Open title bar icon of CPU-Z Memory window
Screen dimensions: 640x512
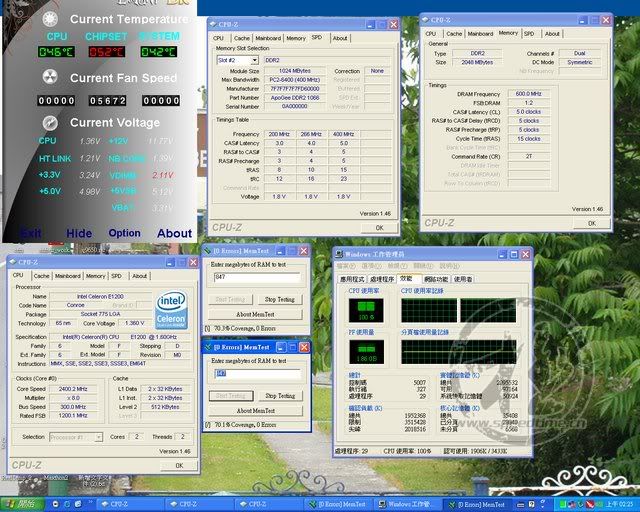tap(425, 20)
